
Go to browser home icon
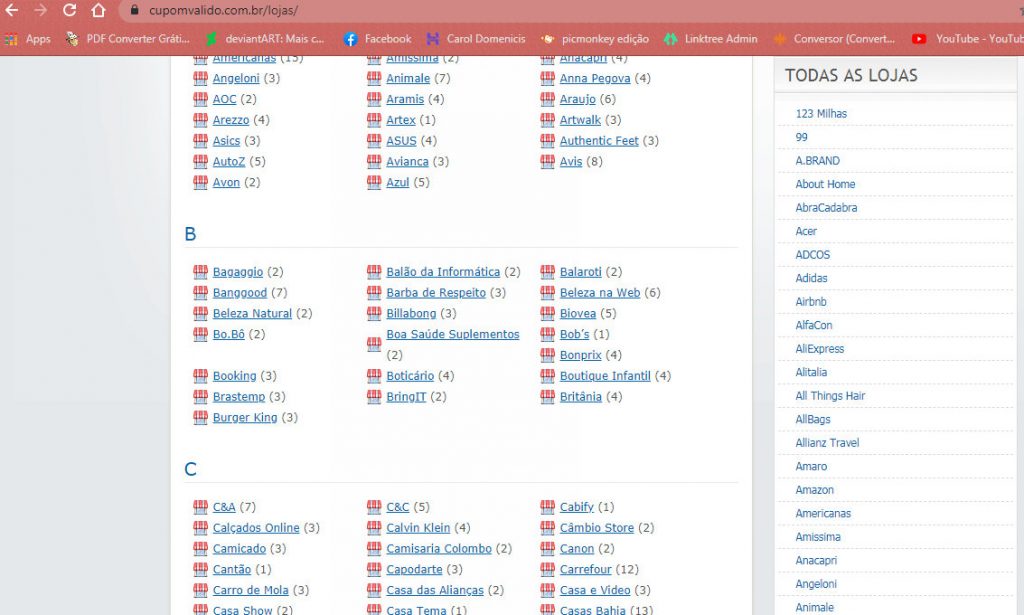(x=98, y=10)
